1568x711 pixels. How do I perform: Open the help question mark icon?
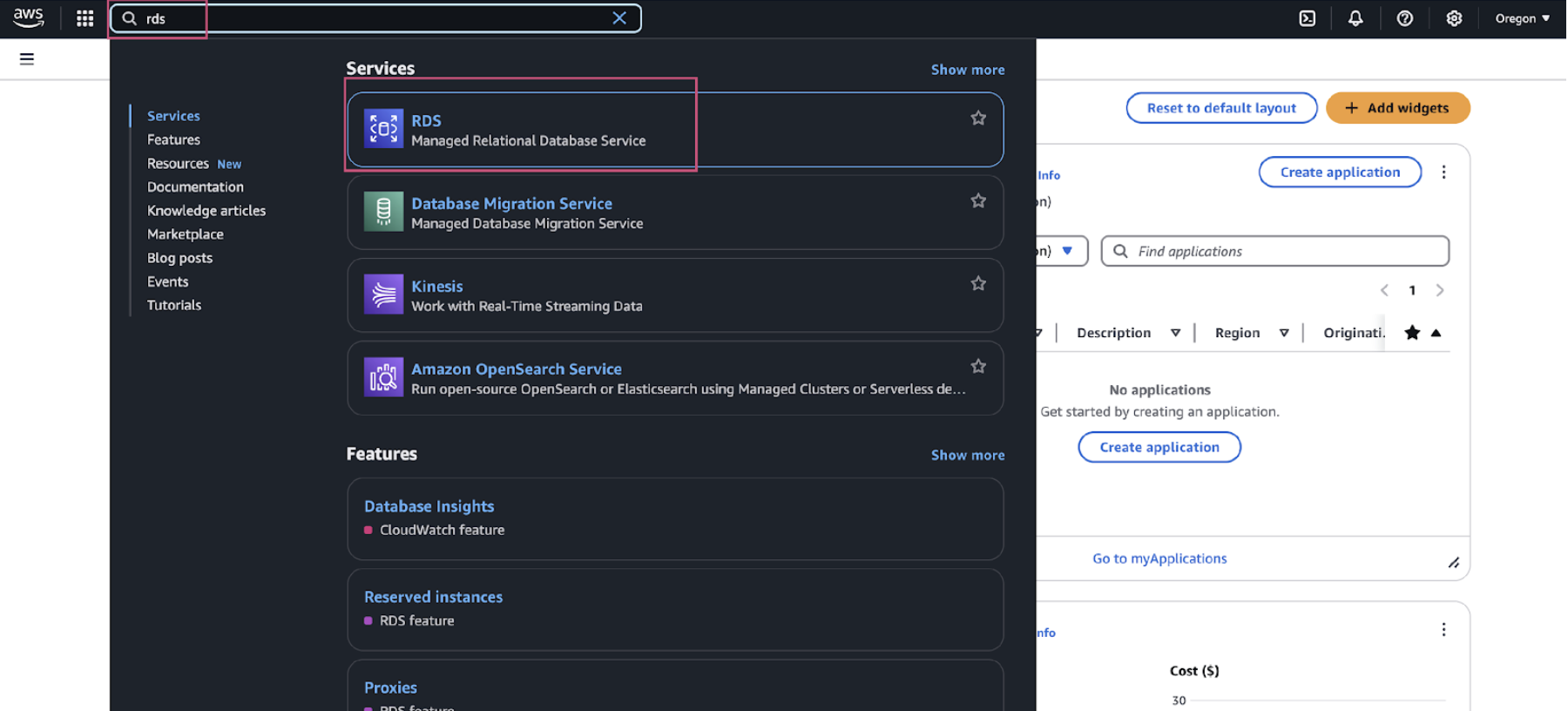point(1405,18)
